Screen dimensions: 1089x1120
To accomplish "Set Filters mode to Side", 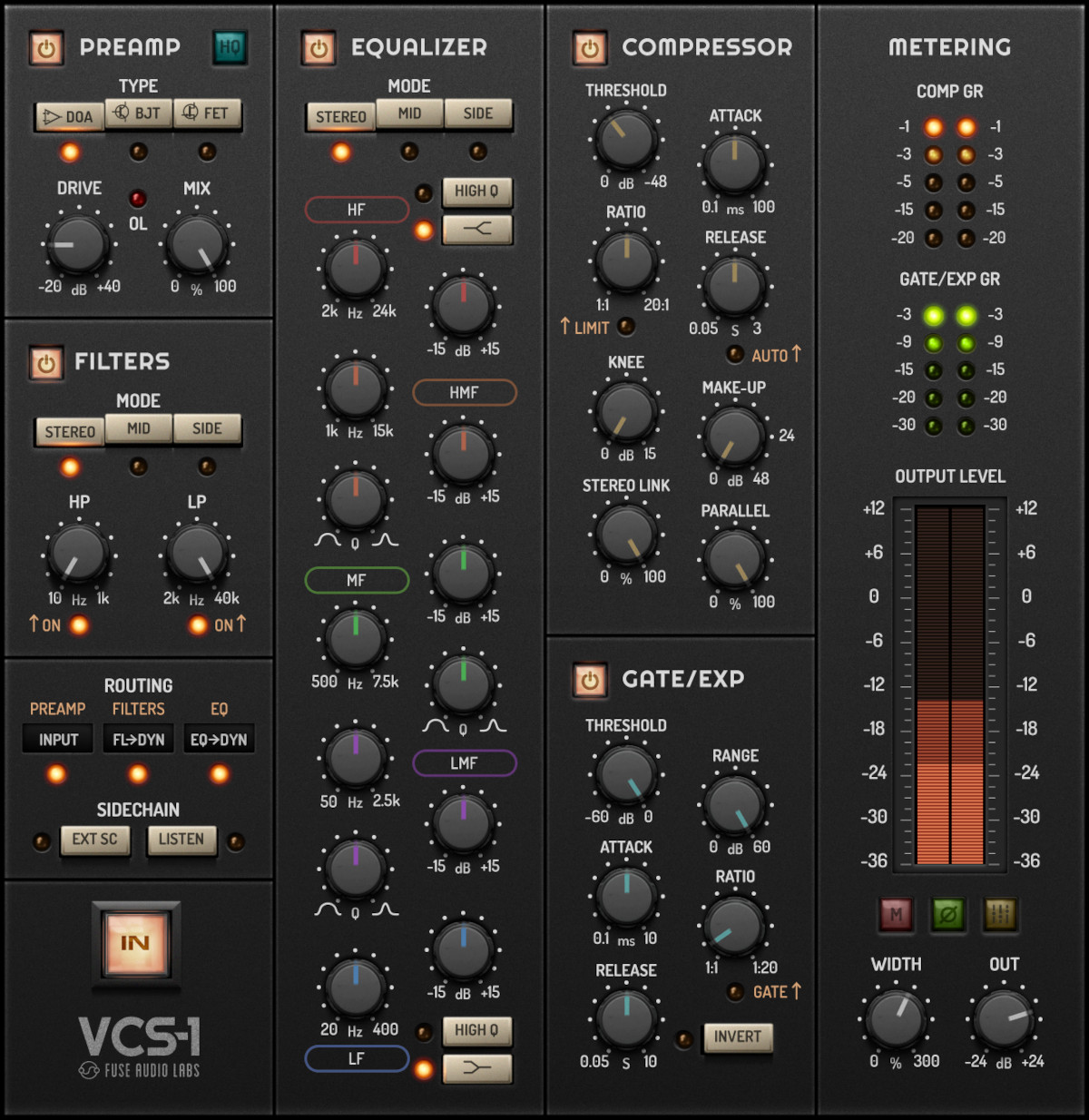I will [x=207, y=428].
